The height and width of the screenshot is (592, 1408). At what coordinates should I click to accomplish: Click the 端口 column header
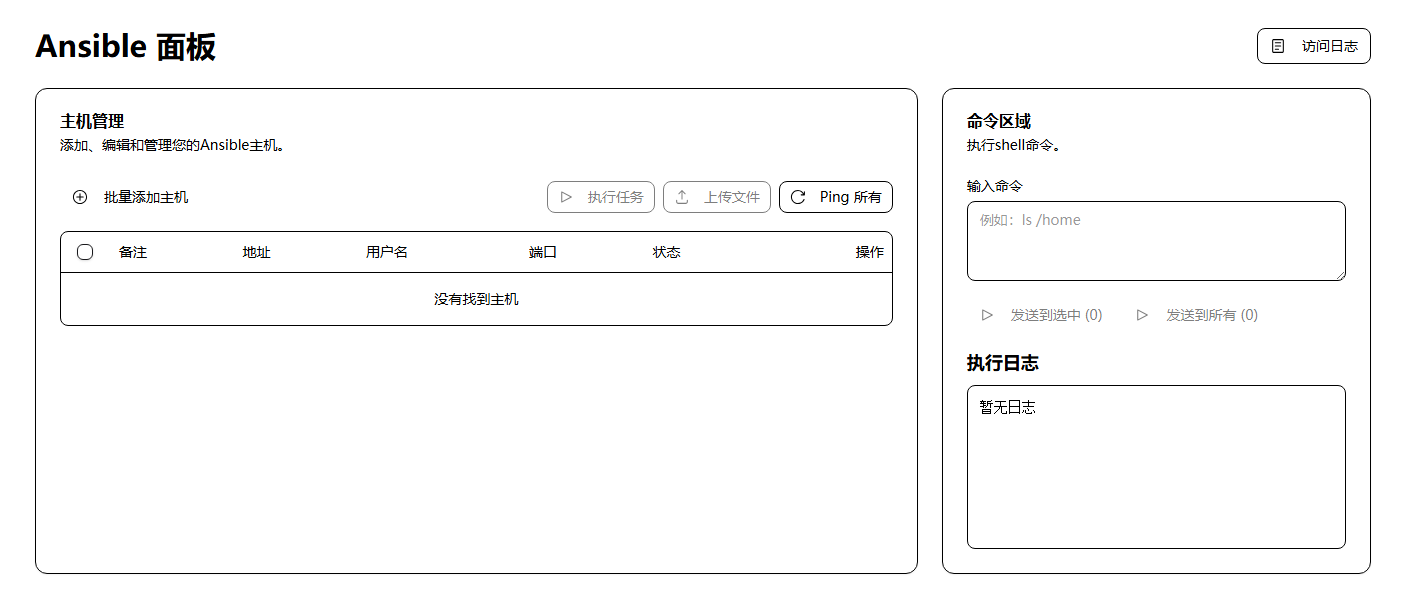coord(543,252)
